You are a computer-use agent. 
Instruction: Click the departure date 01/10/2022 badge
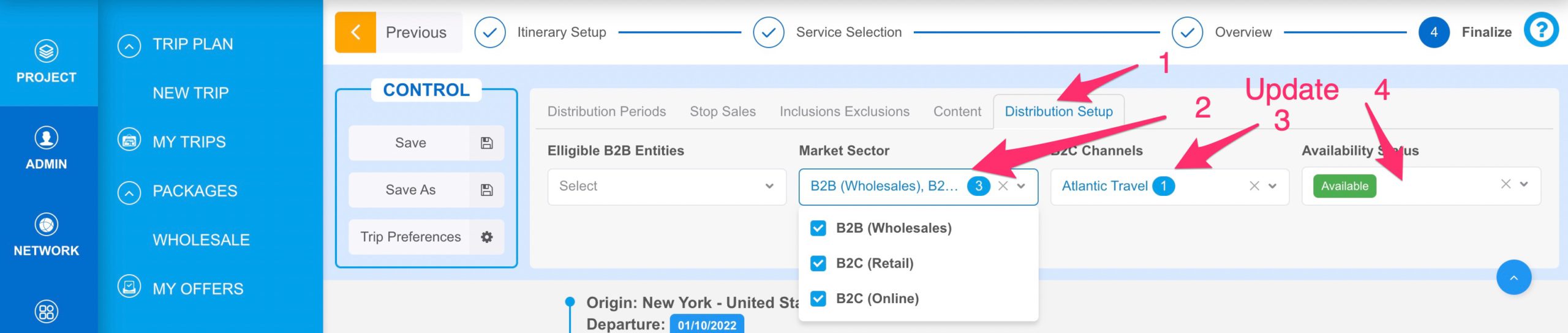[x=707, y=324]
